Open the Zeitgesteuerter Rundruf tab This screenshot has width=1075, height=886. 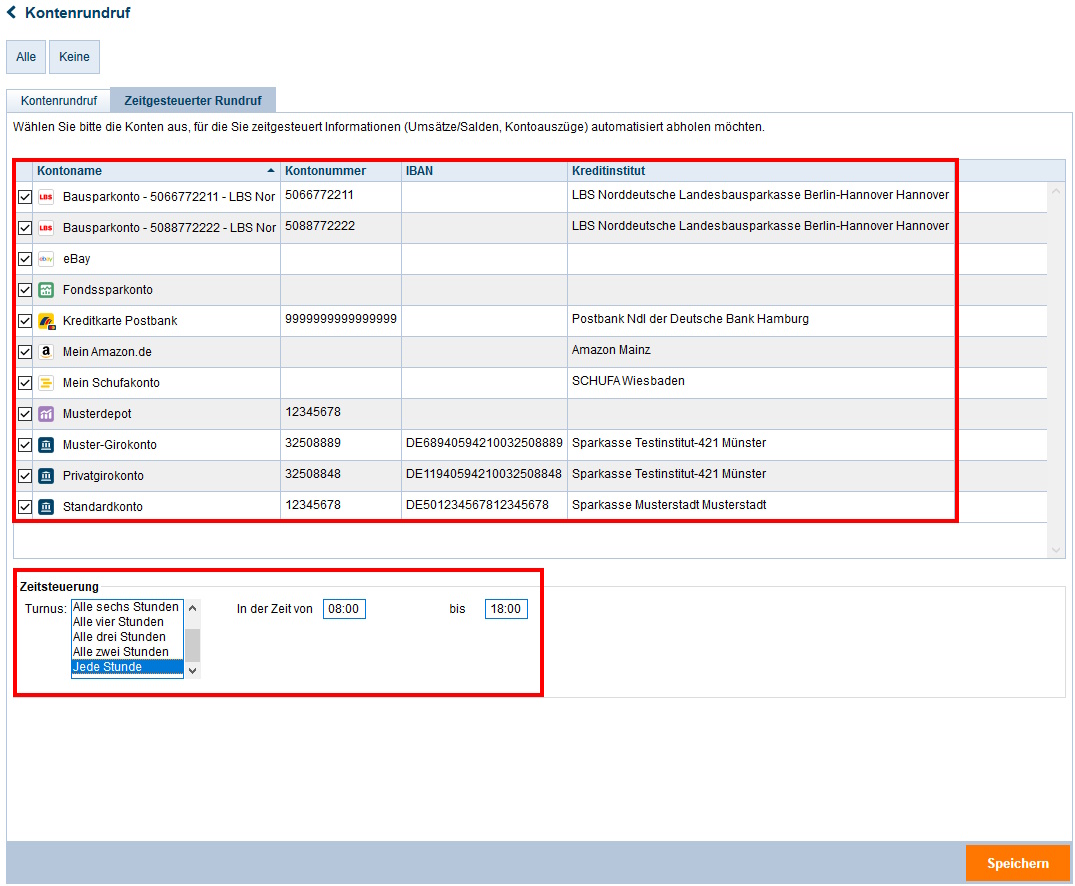(193, 101)
